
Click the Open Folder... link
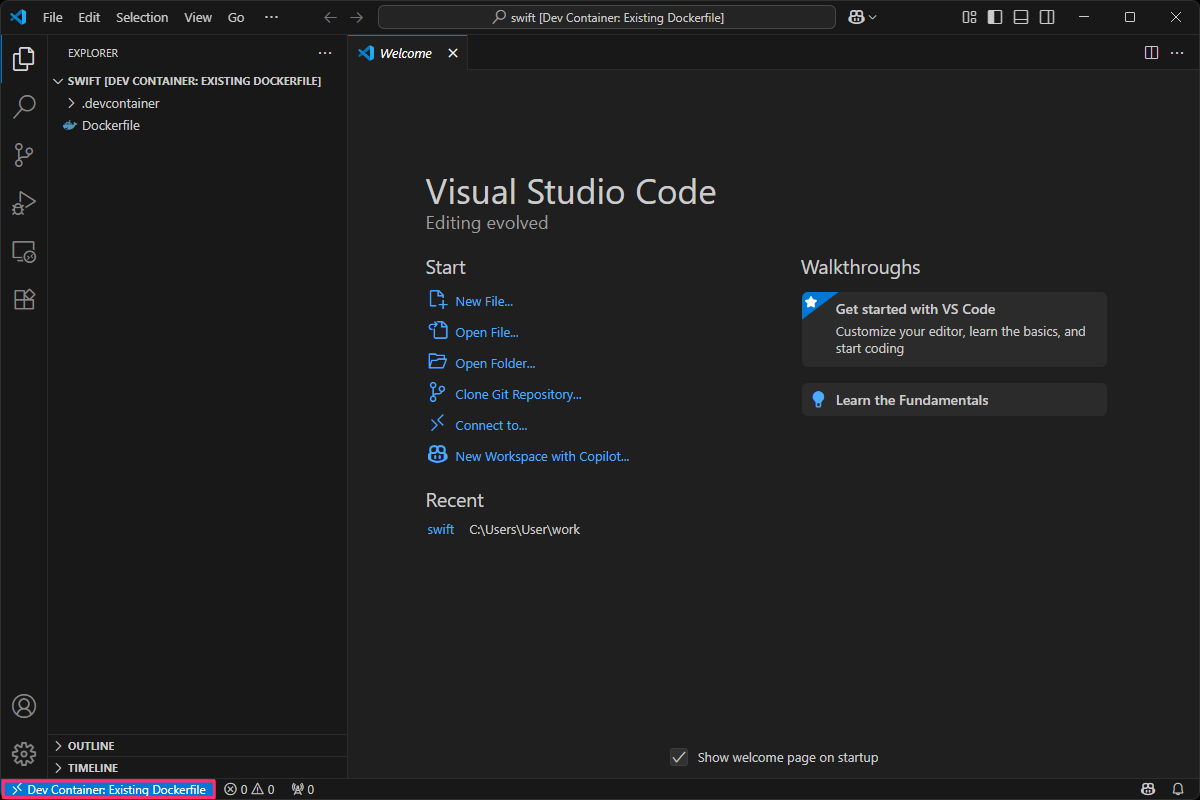click(495, 363)
